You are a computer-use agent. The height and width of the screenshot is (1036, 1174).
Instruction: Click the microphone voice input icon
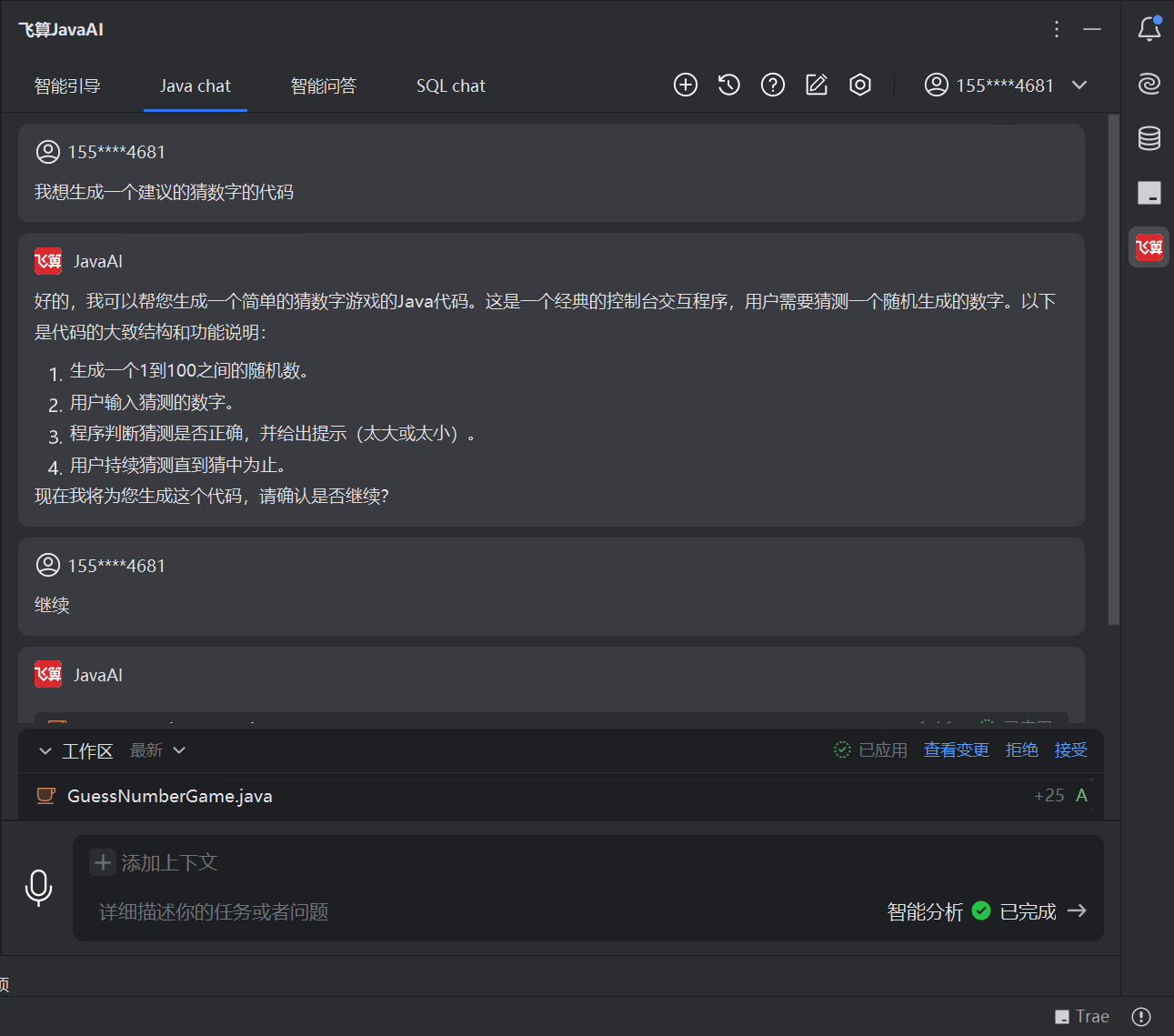pyautogui.click(x=38, y=888)
